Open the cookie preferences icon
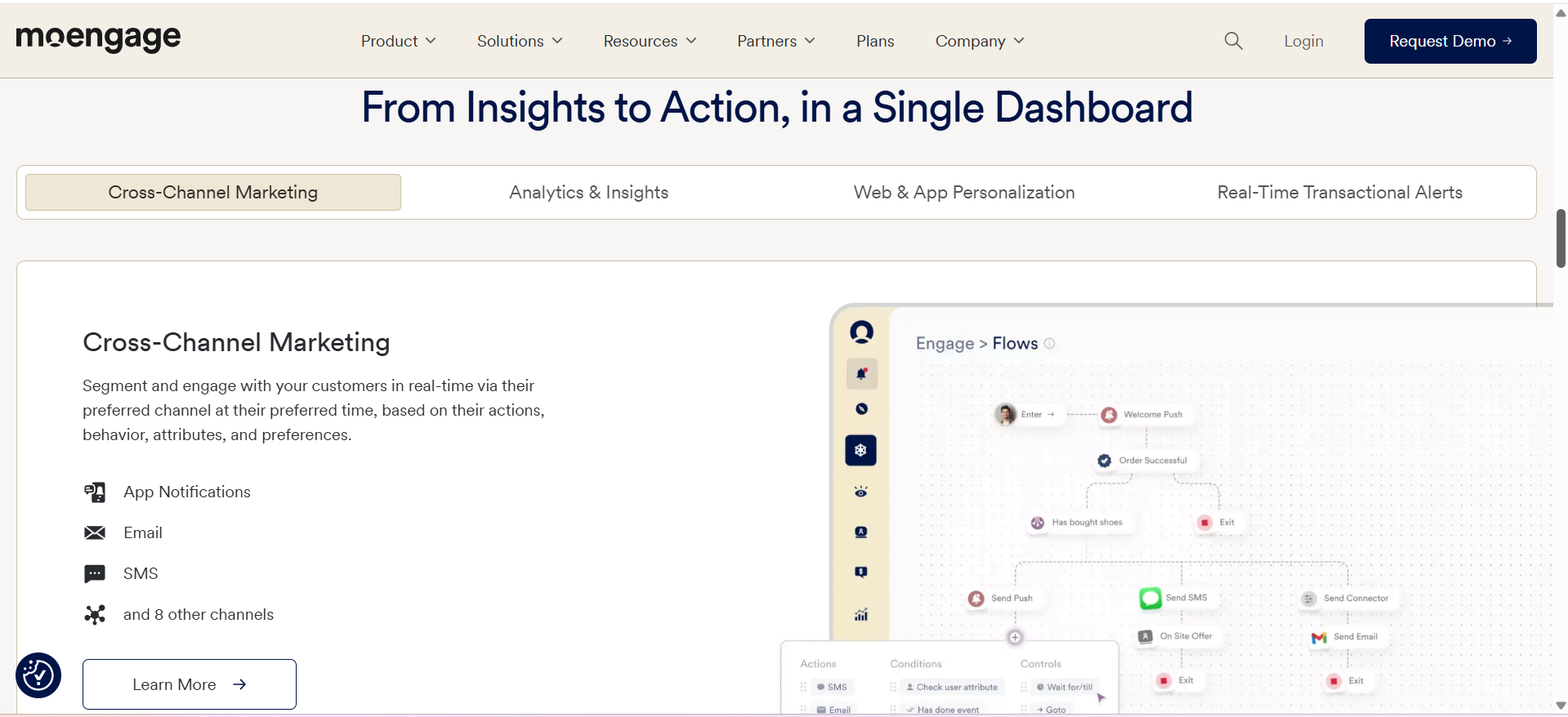The height and width of the screenshot is (717, 1568). (x=38, y=675)
